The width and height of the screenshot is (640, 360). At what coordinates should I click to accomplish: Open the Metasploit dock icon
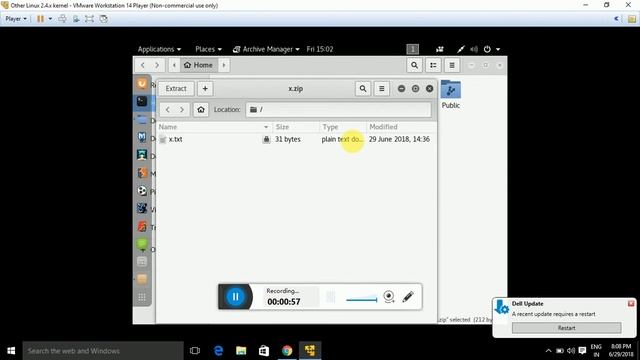(142, 137)
